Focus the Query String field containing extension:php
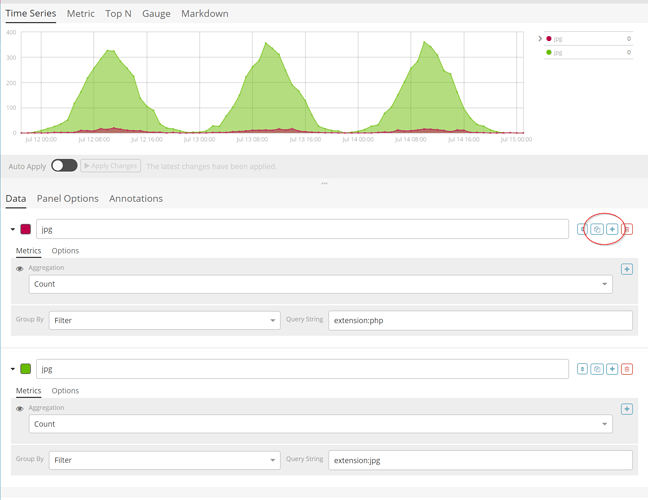 pos(480,321)
